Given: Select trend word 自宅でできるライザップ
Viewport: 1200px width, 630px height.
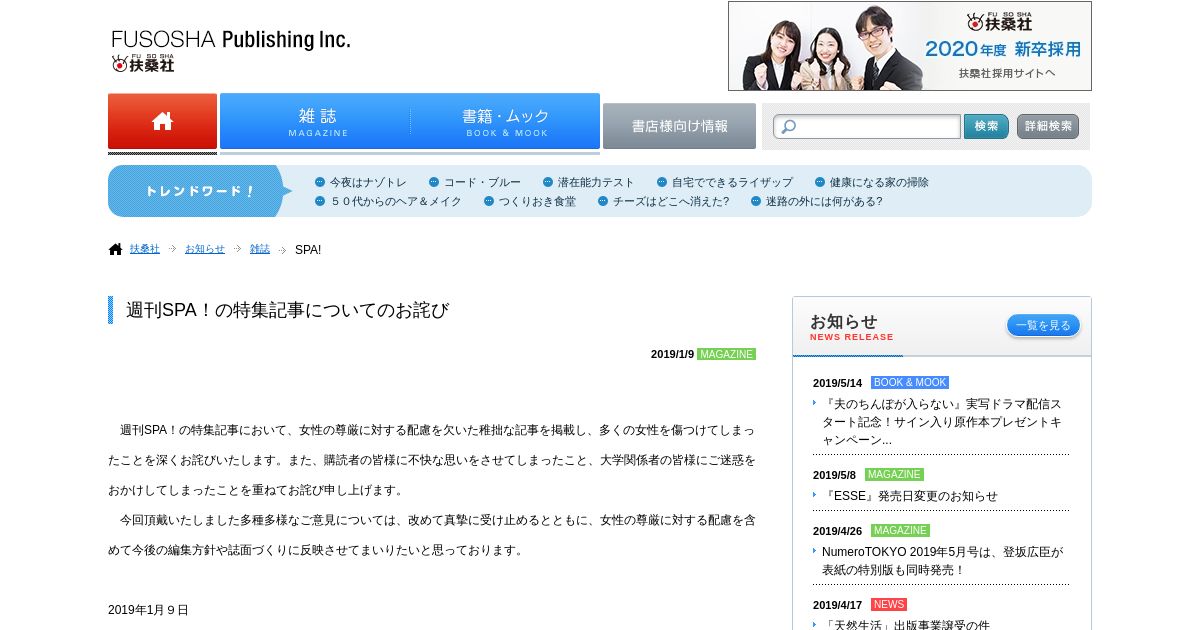Looking at the screenshot, I should point(732,182).
